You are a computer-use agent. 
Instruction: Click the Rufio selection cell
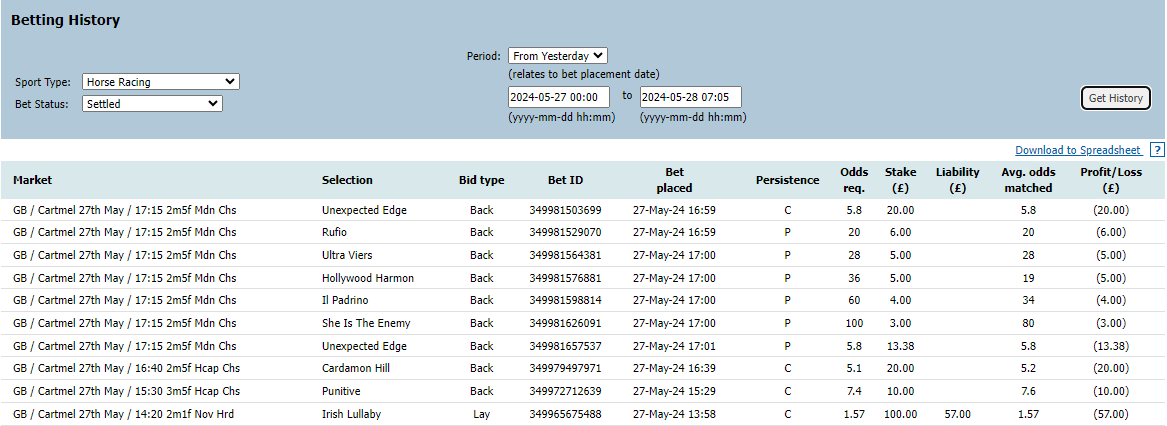333,232
